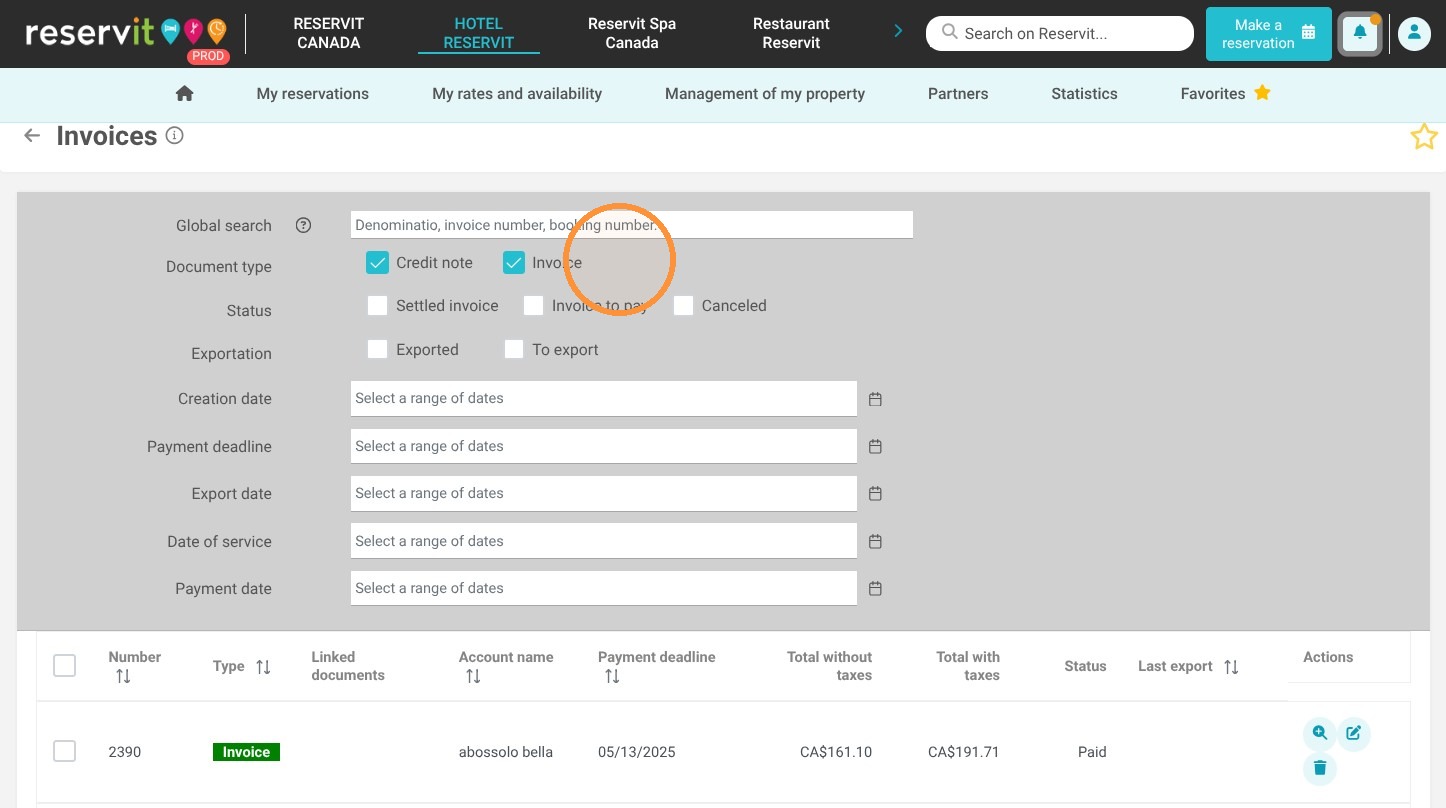Open the Creation date calendar picker
The width and height of the screenshot is (1446, 808).
pyautogui.click(x=875, y=399)
